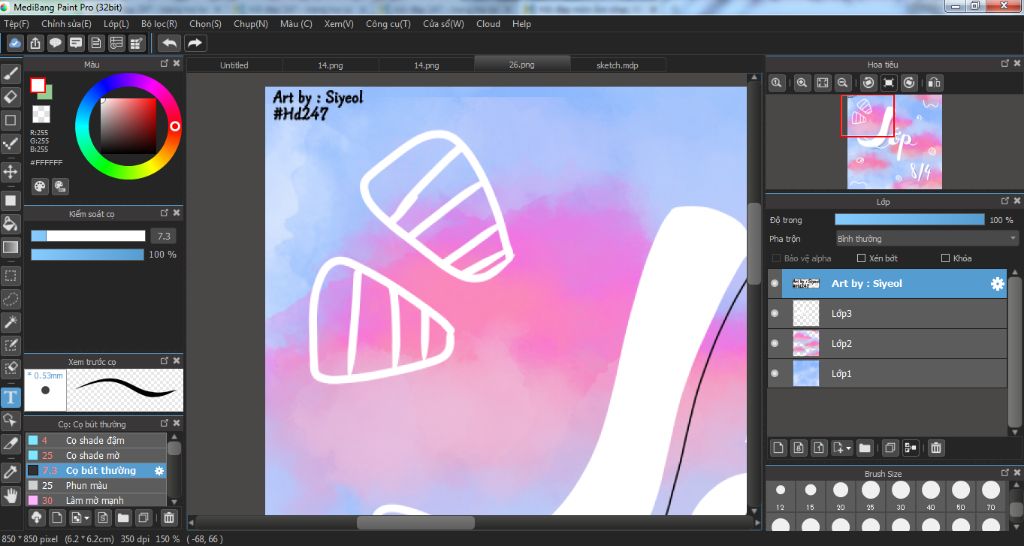Open the Lớp(L) menu
Image resolution: width=1024 pixels, height=546 pixels.
(x=116, y=24)
